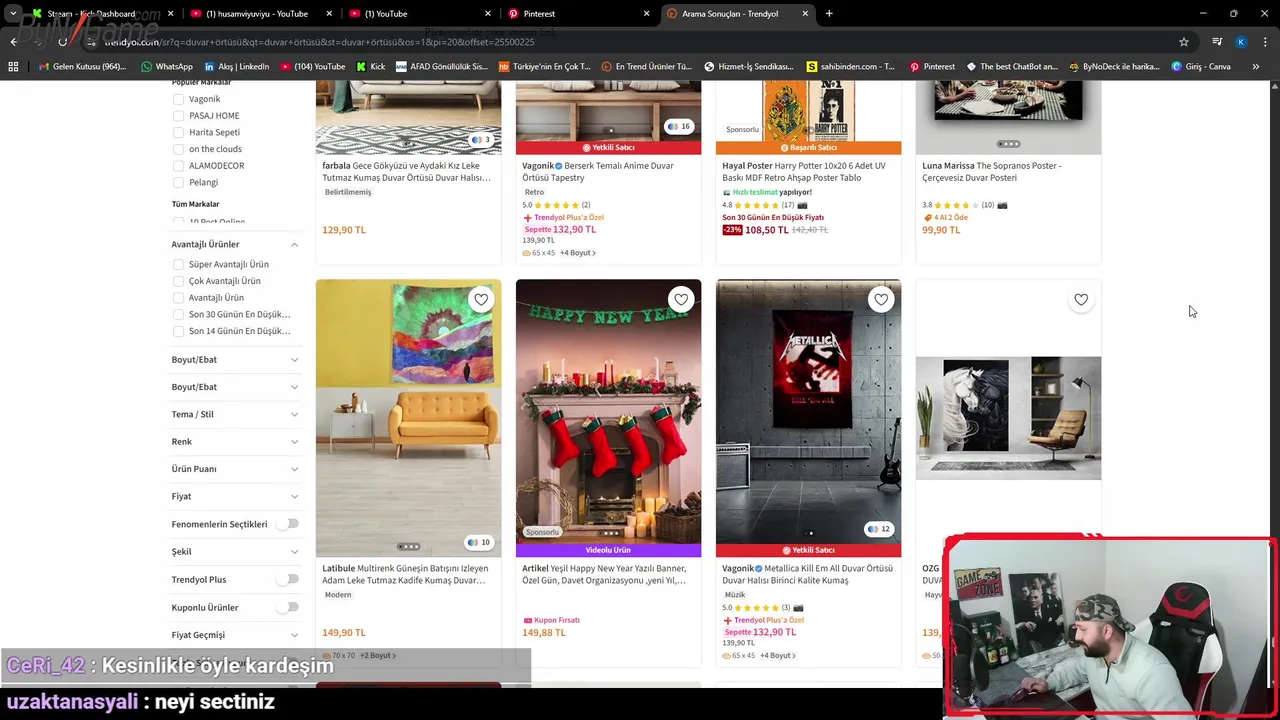Screen dimensions: 1280x720
Task: Go back using browser back arrow
Action: pos(13,42)
